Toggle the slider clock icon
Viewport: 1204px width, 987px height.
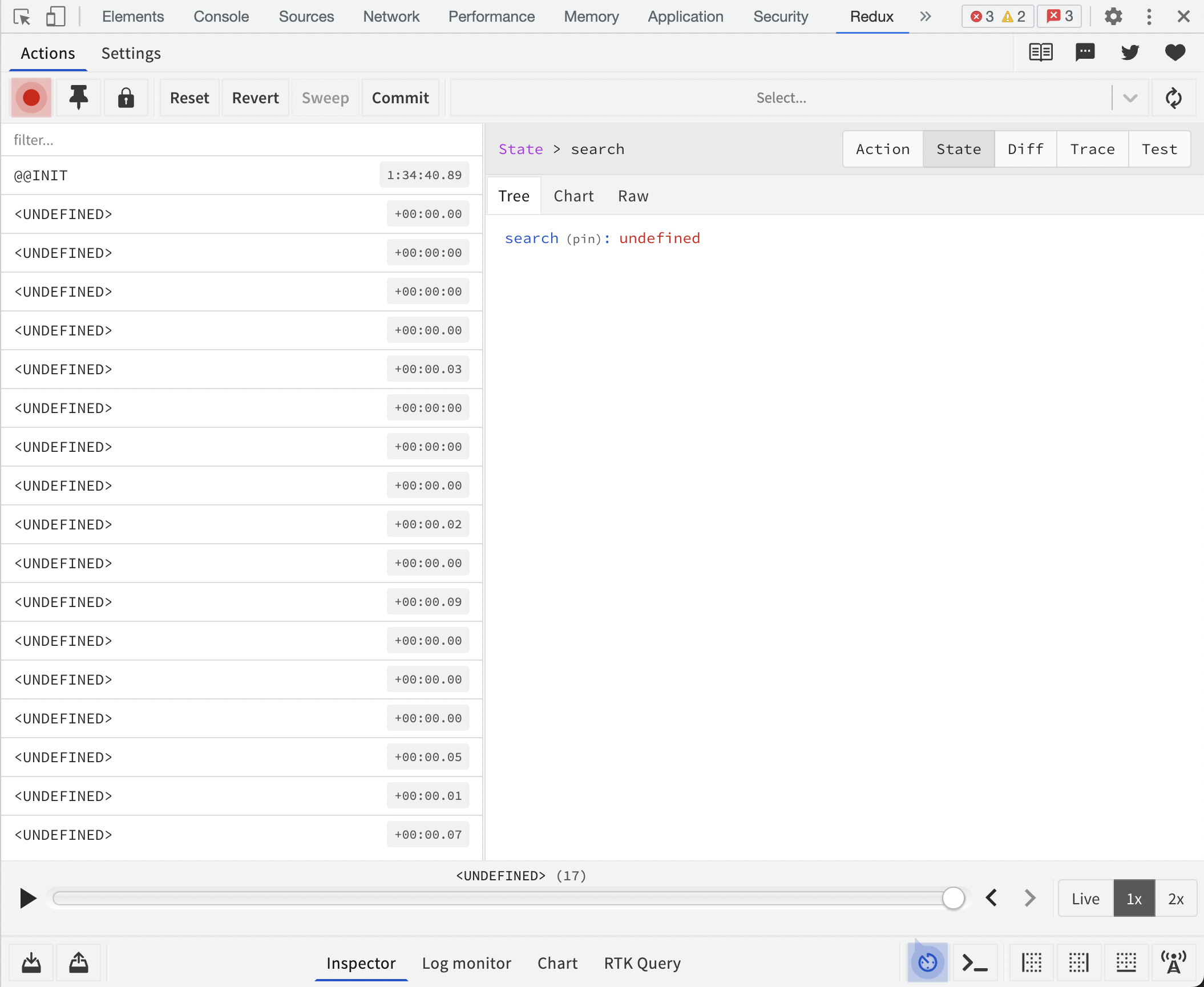[x=927, y=962]
